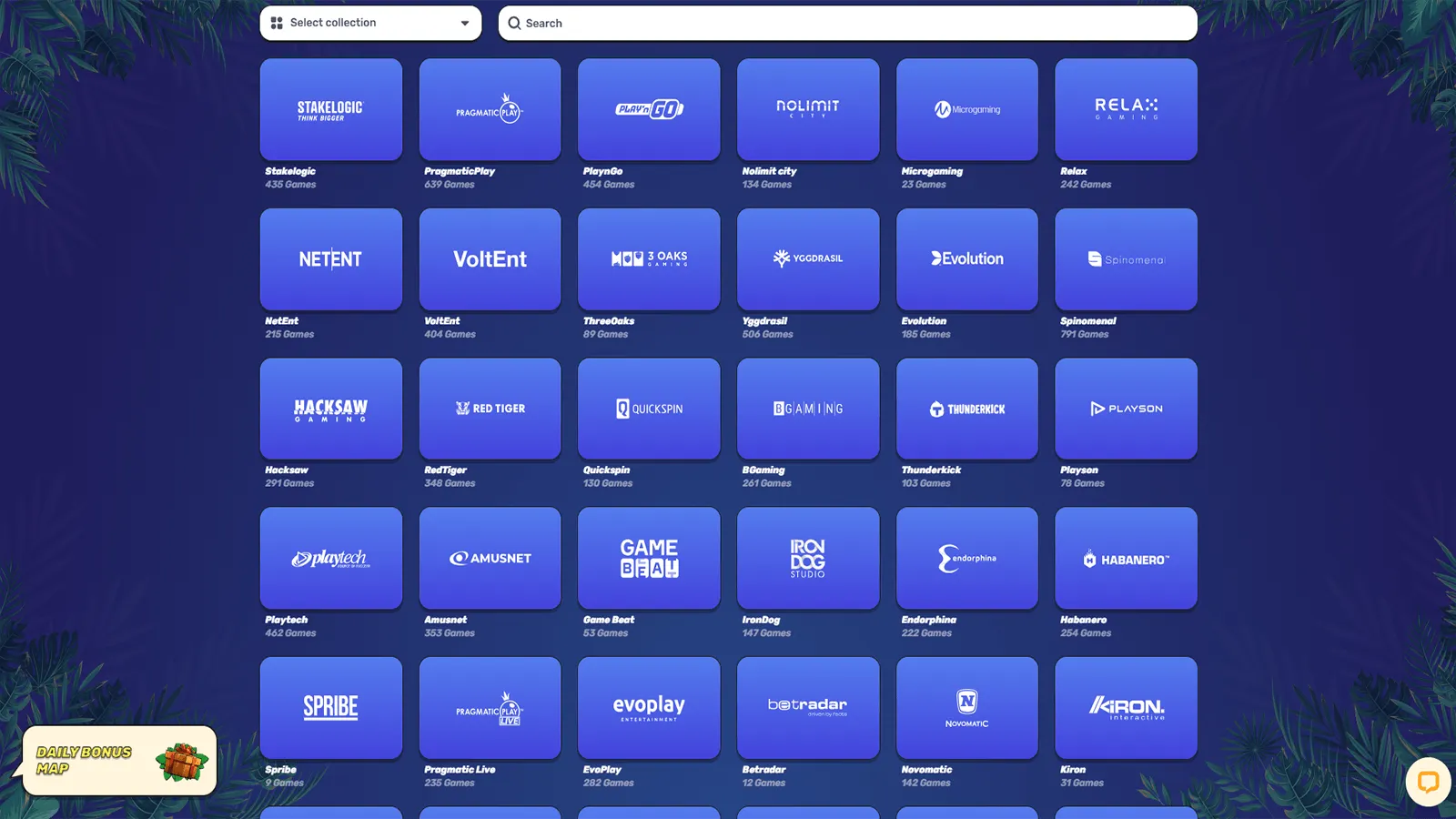Image resolution: width=1456 pixels, height=819 pixels.
Task: Click the "791 Games" count text
Action: pyautogui.click(x=1084, y=335)
